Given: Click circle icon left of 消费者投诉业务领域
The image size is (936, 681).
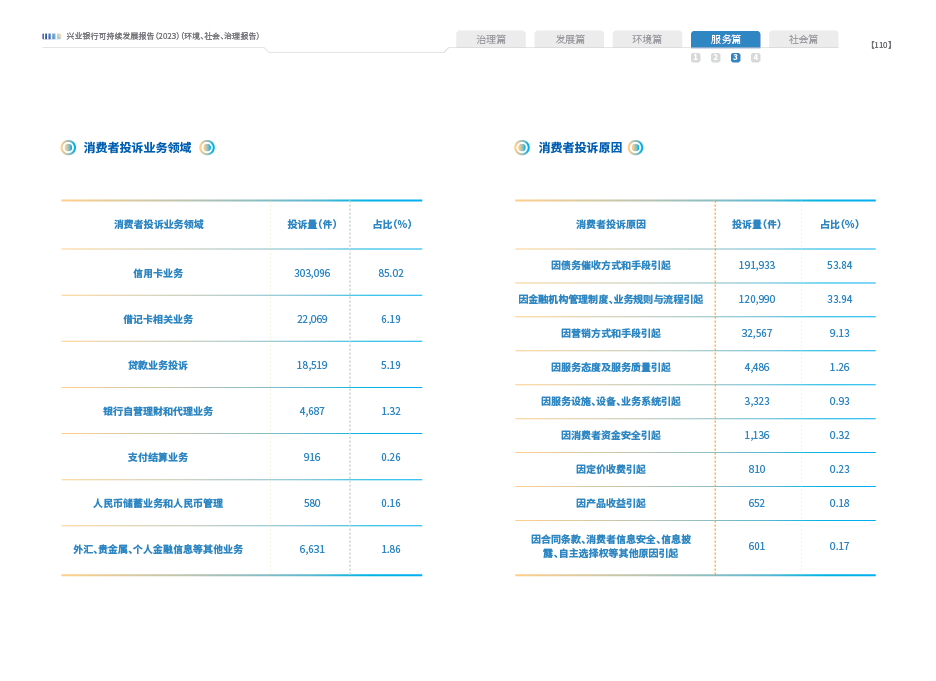Looking at the screenshot, I should (x=68, y=148).
